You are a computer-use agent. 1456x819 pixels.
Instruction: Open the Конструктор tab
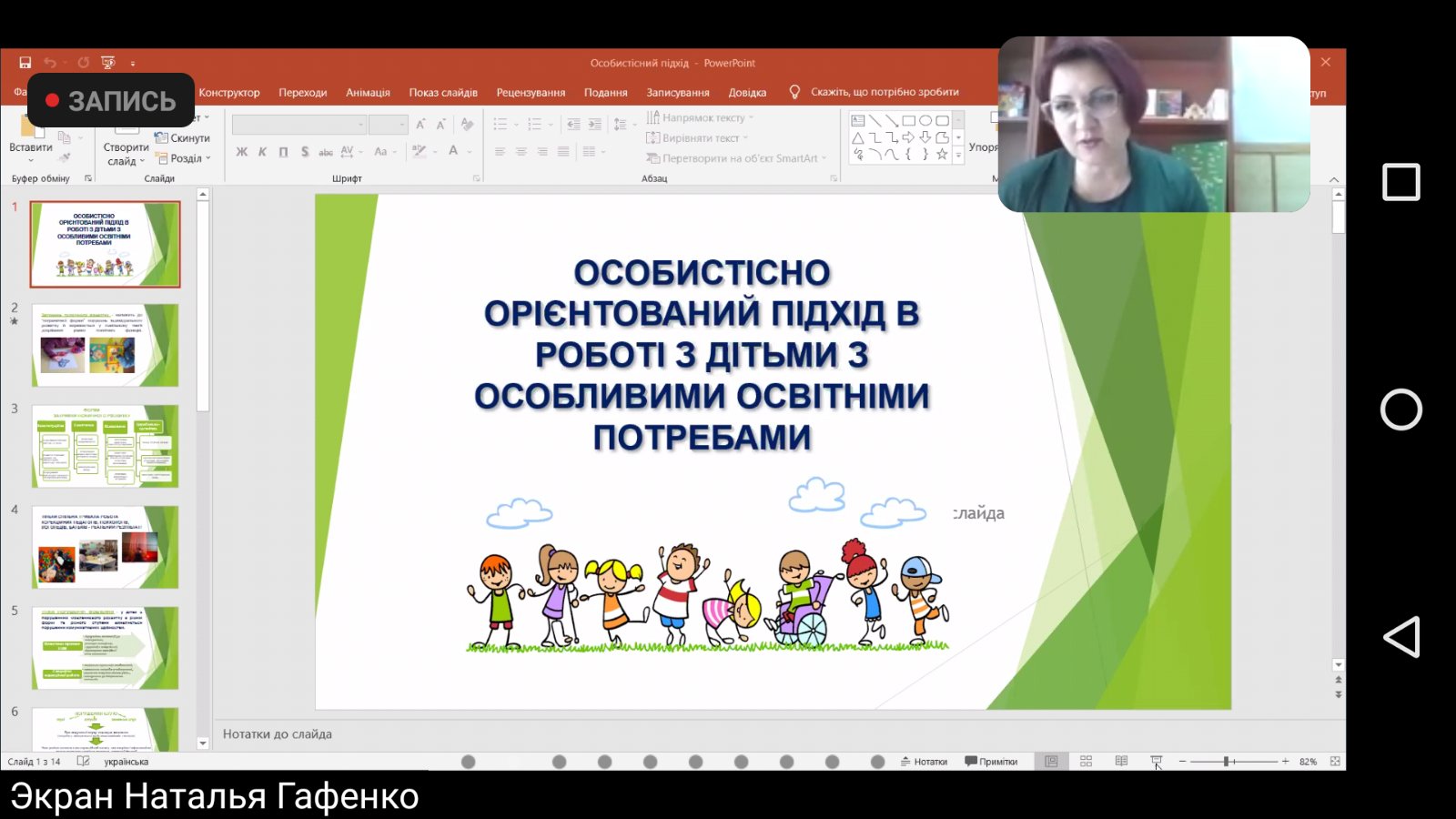229,93
